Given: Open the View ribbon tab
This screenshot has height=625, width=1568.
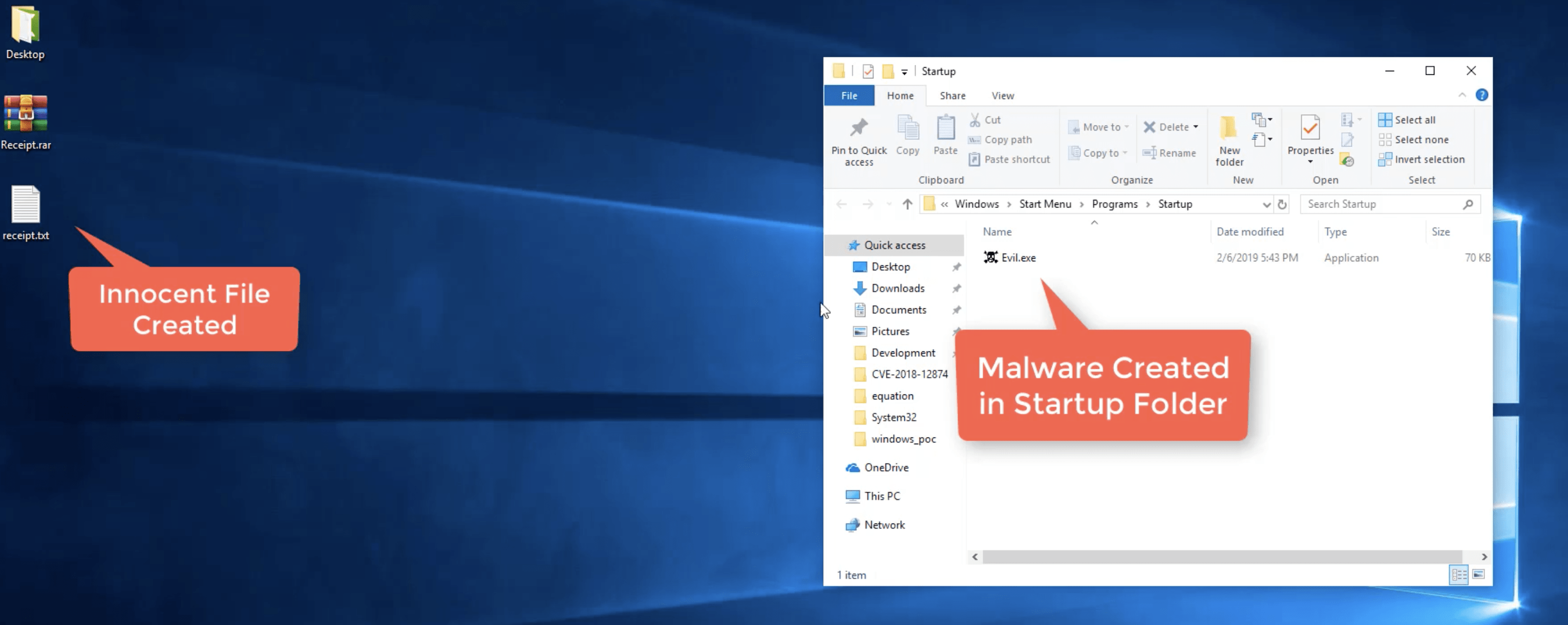Looking at the screenshot, I should [1002, 96].
